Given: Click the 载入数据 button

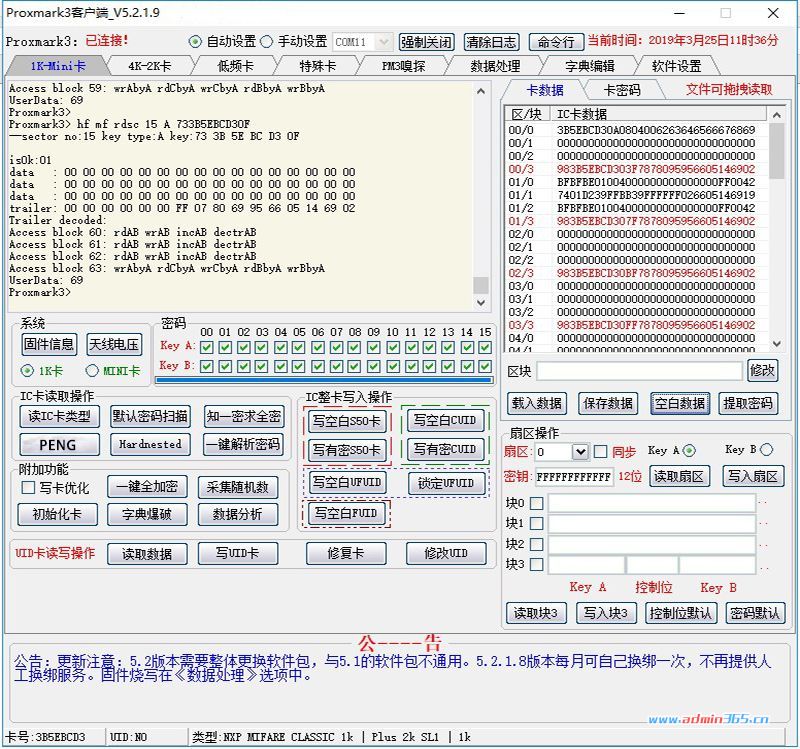Looking at the screenshot, I should coord(537,404).
